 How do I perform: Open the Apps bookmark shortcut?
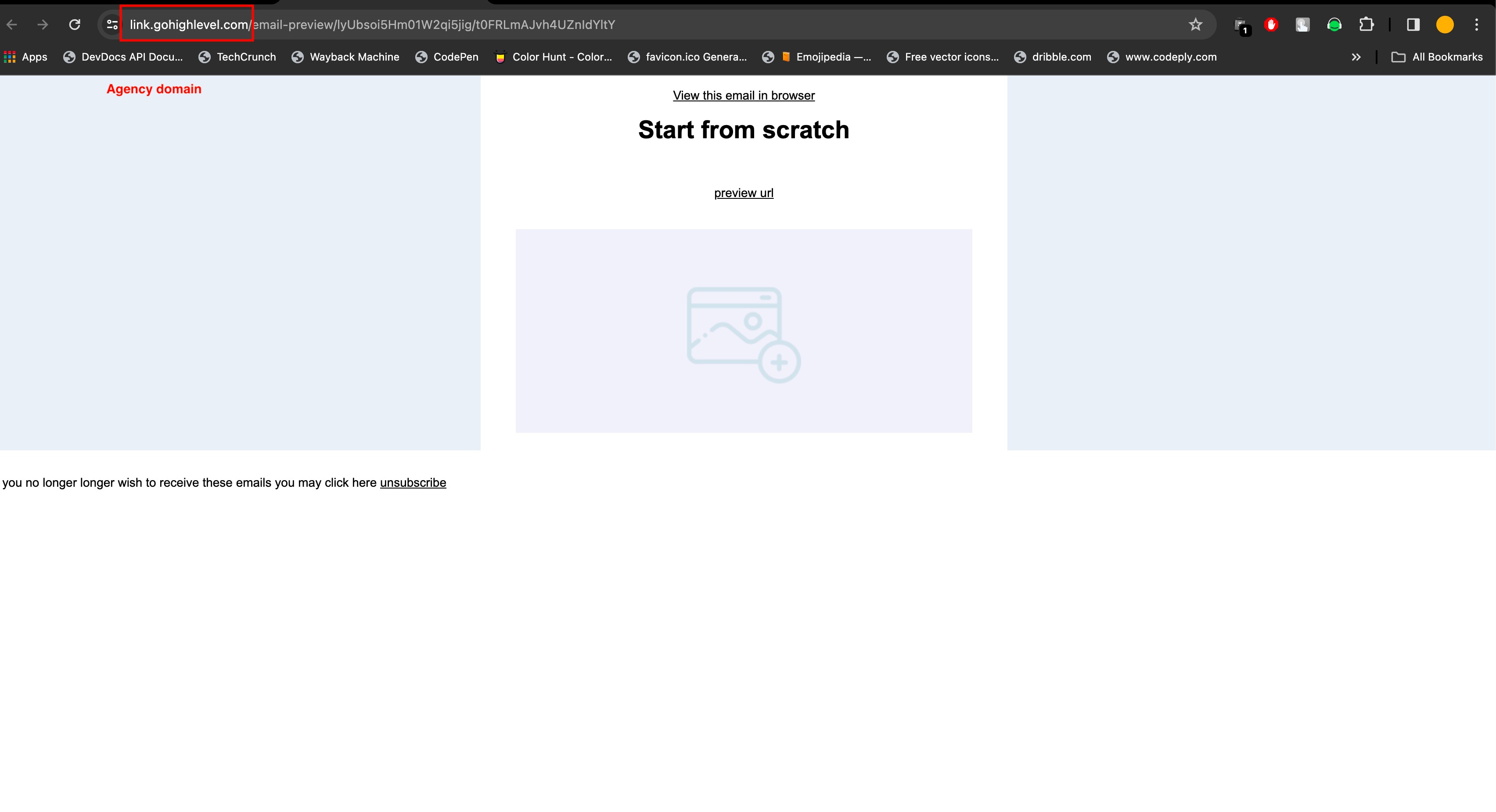click(25, 57)
